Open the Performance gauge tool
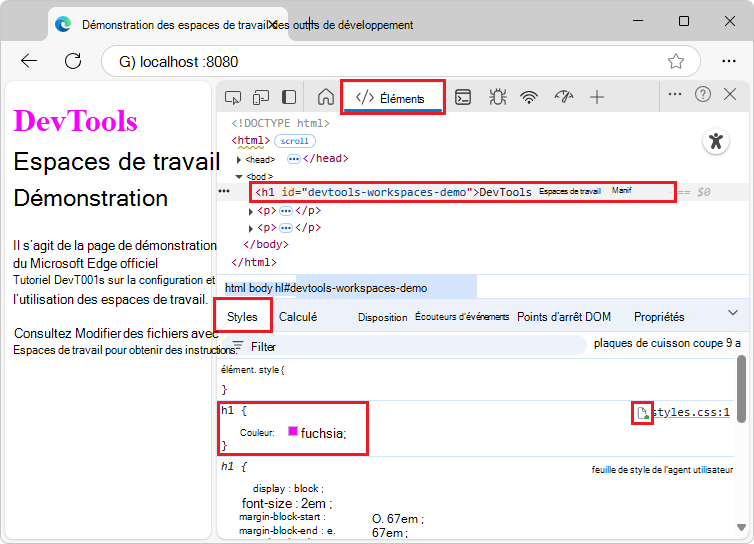This screenshot has width=754, height=544. click(x=564, y=97)
